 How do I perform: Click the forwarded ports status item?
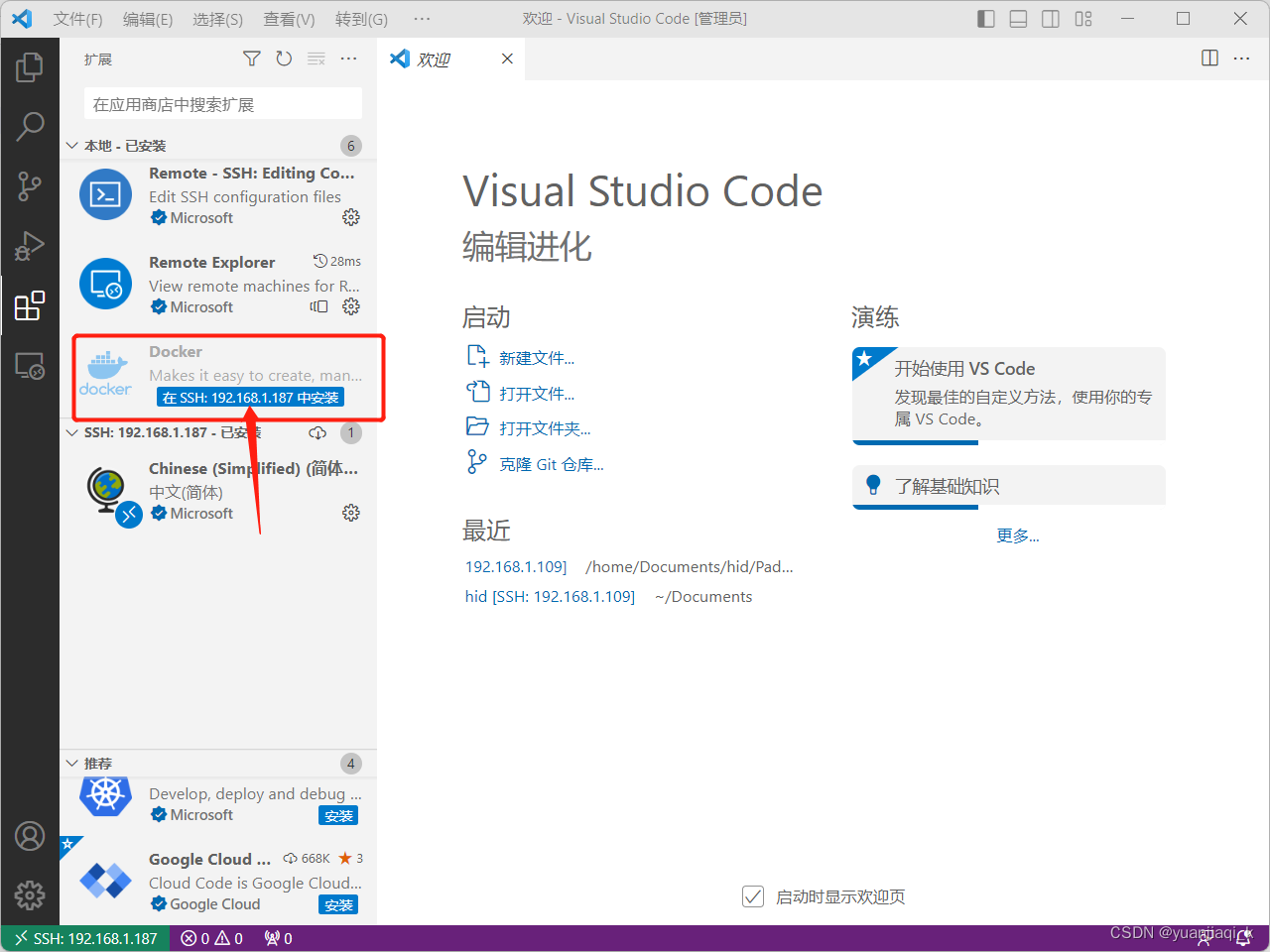tap(278, 938)
